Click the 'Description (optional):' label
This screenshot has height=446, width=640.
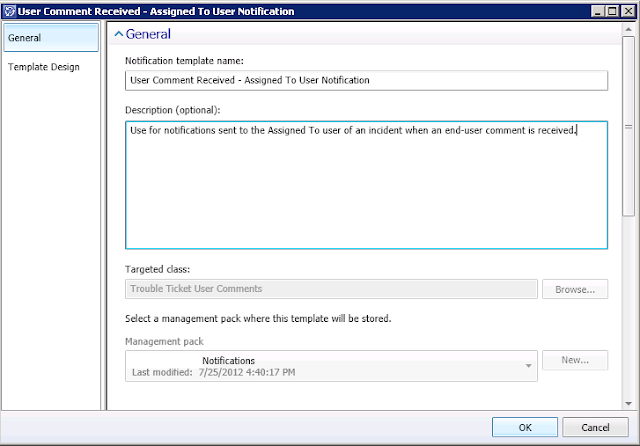click(173, 110)
